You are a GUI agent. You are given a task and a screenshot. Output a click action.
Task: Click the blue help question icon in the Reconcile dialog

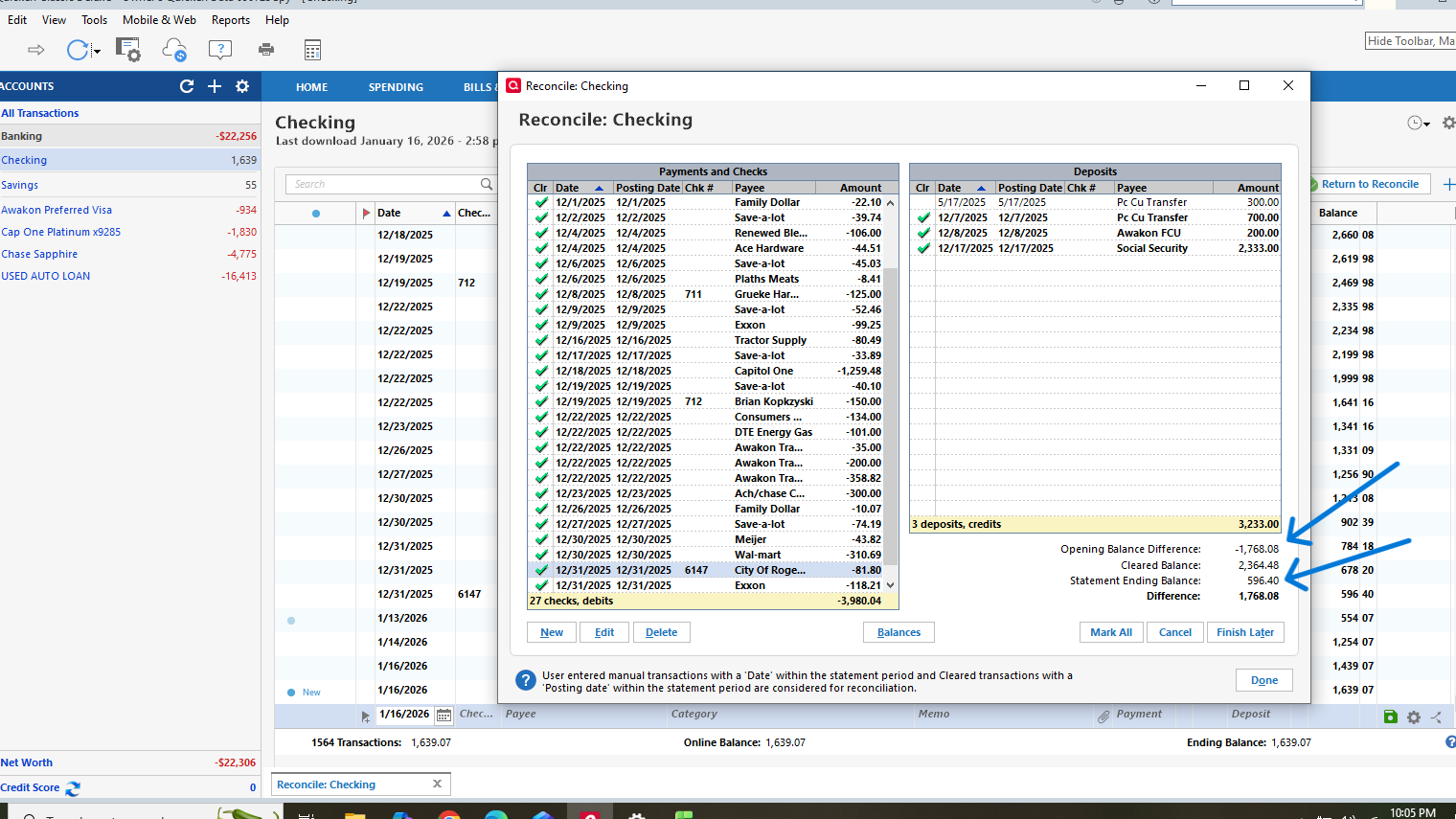(526, 680)
